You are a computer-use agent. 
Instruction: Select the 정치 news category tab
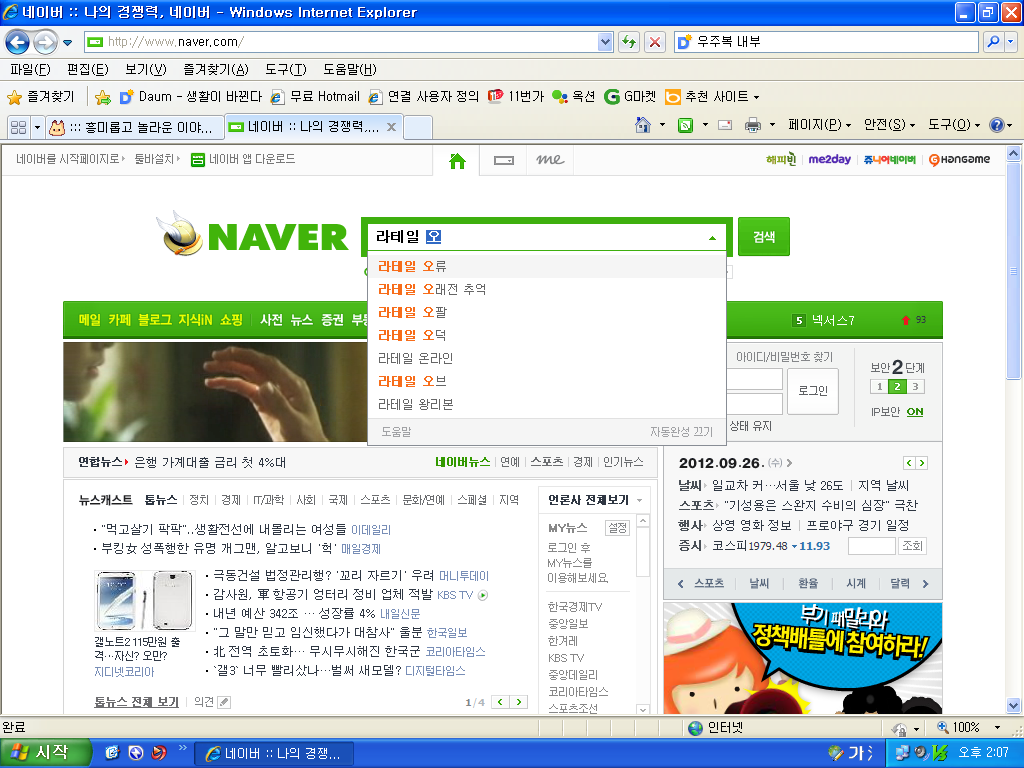coord(199,500)
